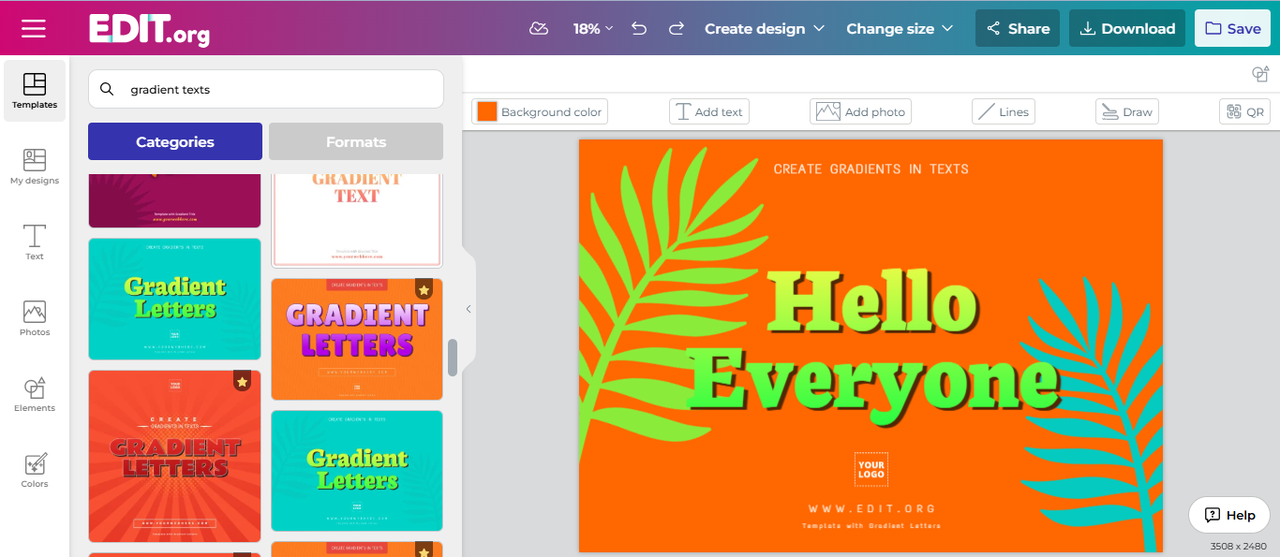Open the Colors sidebar panel
The image size is (1280, 557).
(35, 470)
